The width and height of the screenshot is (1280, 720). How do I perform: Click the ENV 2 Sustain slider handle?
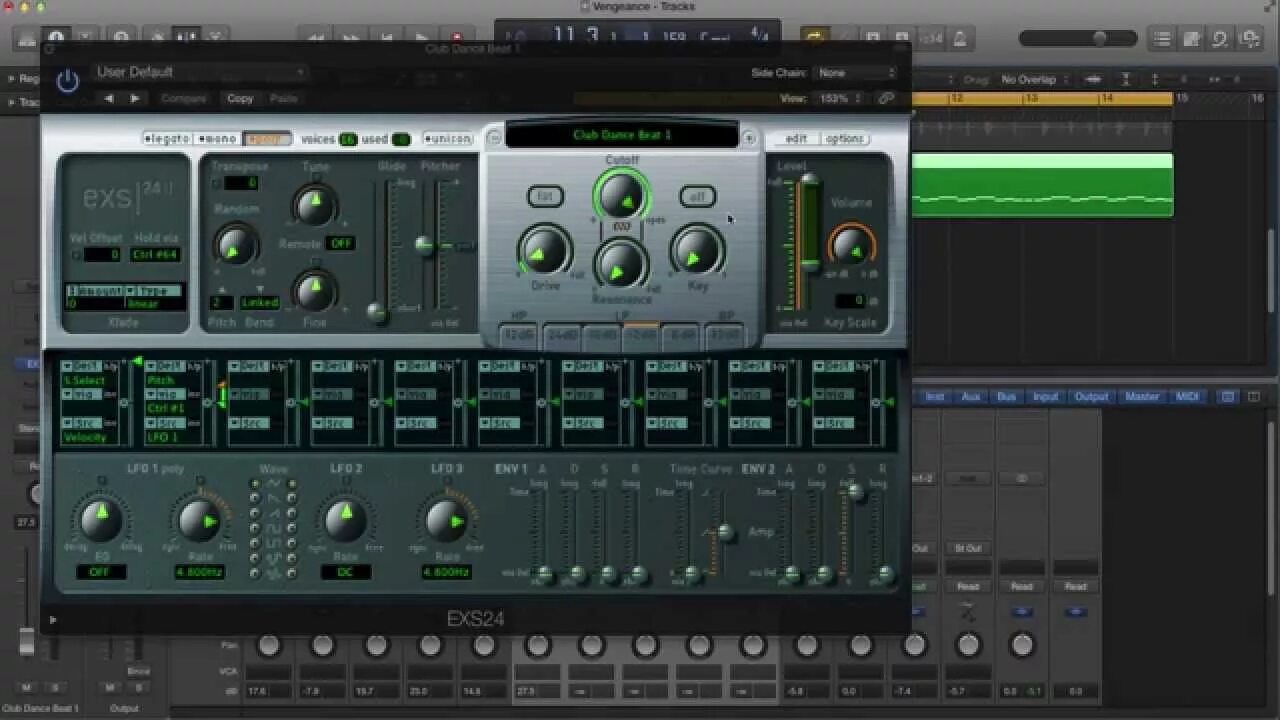(854, 492)
